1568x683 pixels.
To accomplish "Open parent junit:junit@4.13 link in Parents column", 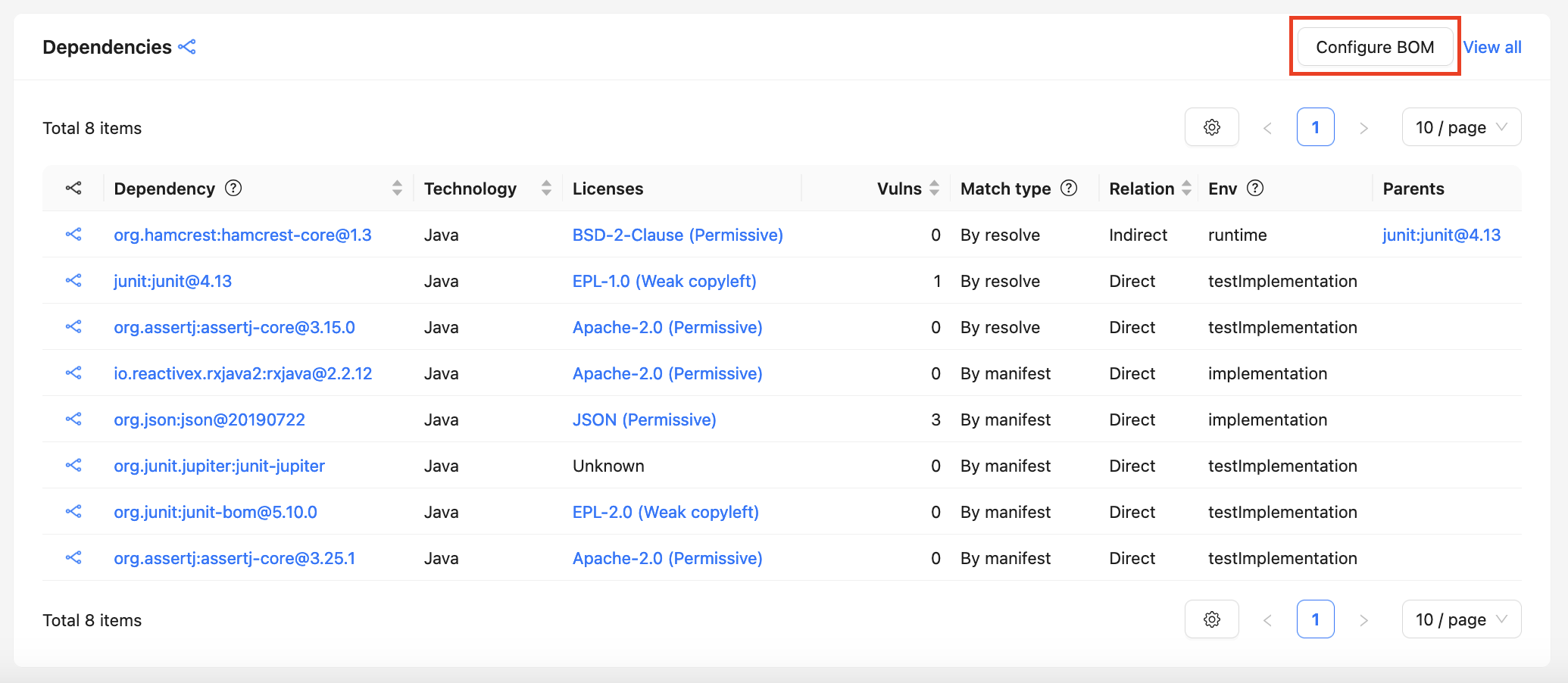I will [1441, 235].
